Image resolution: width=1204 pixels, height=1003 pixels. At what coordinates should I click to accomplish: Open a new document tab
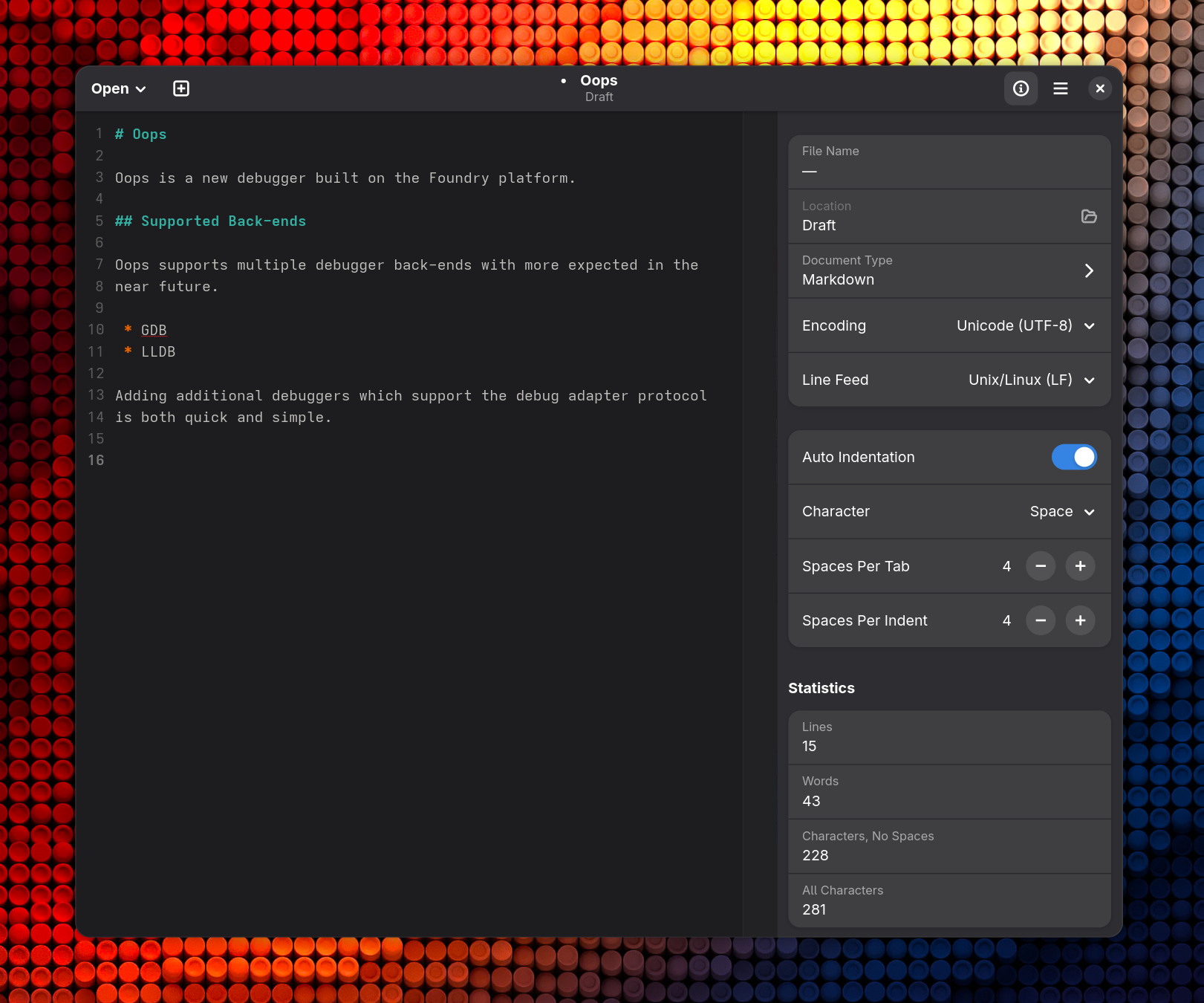(x=180, y=88)
